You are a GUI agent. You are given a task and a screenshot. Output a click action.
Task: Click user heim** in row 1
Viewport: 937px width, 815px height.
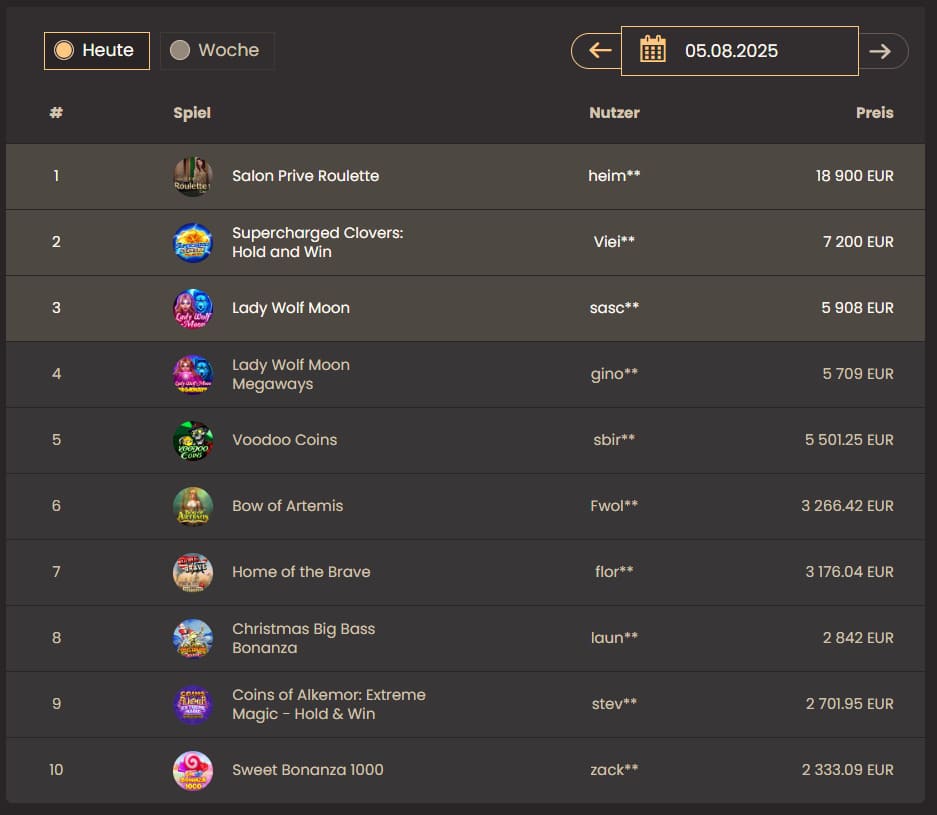pos(614,176)
